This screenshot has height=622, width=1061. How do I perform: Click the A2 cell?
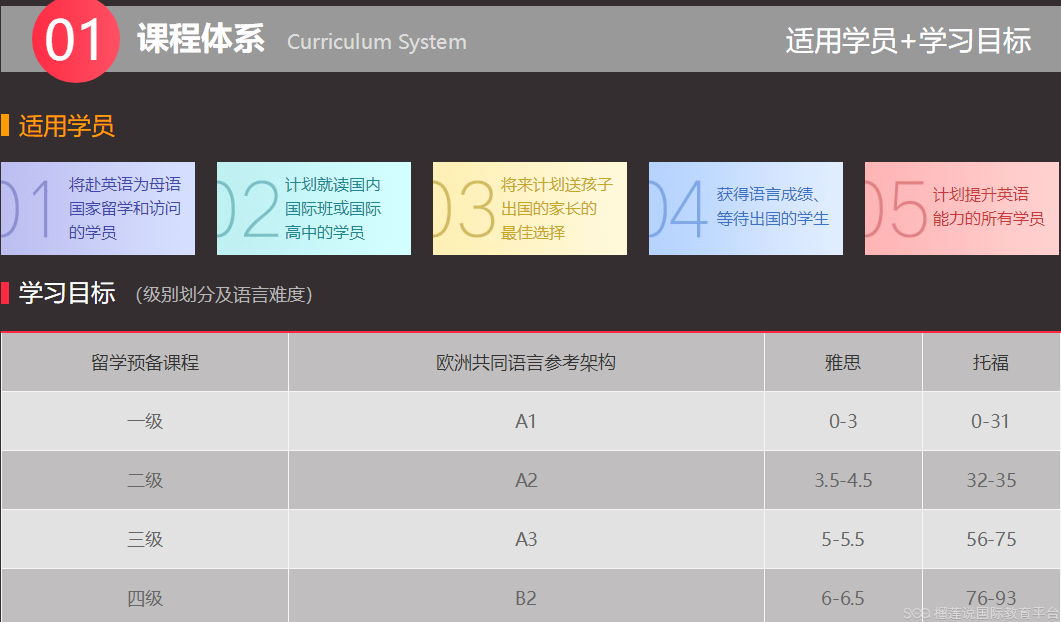point(526,481)
